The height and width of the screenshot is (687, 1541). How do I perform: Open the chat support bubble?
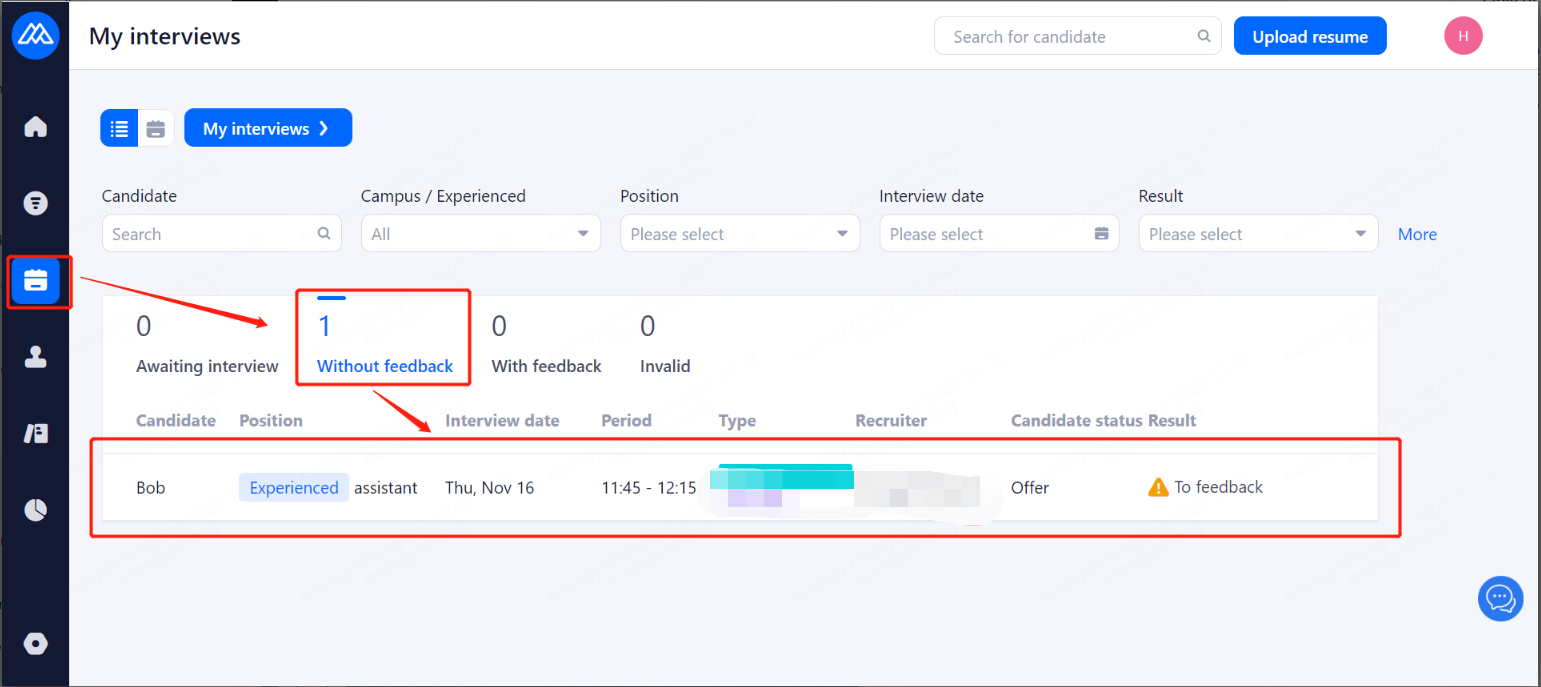coord(1500,598)
